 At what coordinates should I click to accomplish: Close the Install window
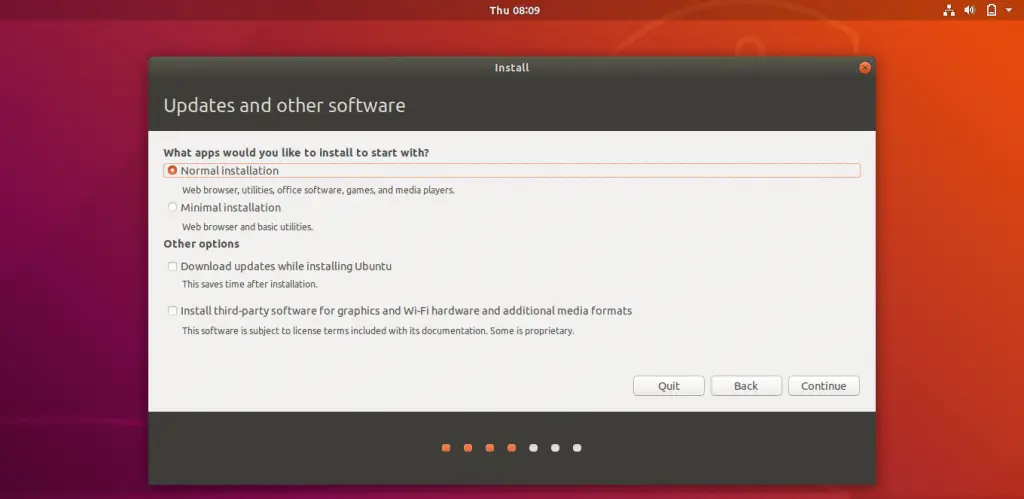[865, 68]
